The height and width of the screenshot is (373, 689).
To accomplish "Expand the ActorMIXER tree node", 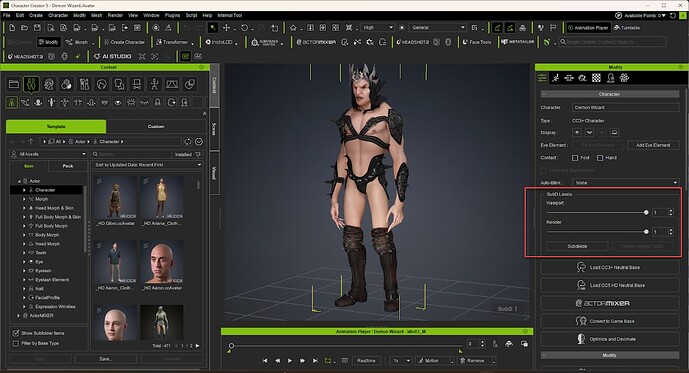I will [18, 315].
